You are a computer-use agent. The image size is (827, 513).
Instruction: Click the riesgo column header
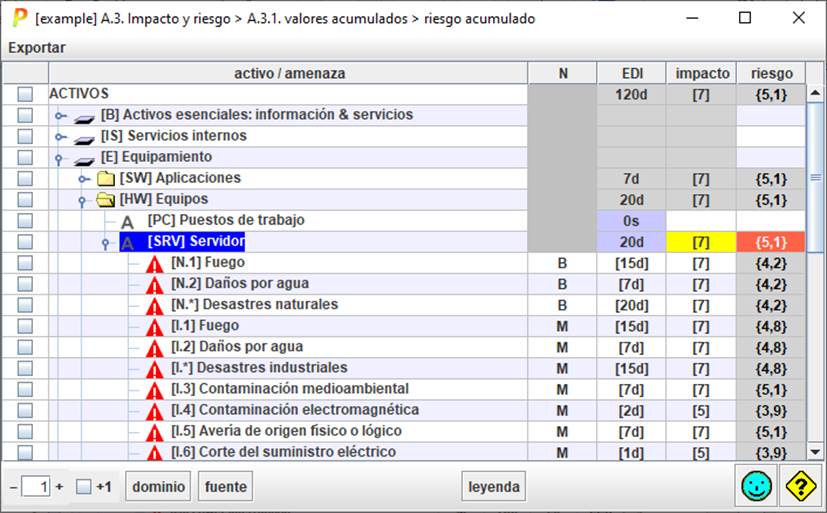point(771,73)
